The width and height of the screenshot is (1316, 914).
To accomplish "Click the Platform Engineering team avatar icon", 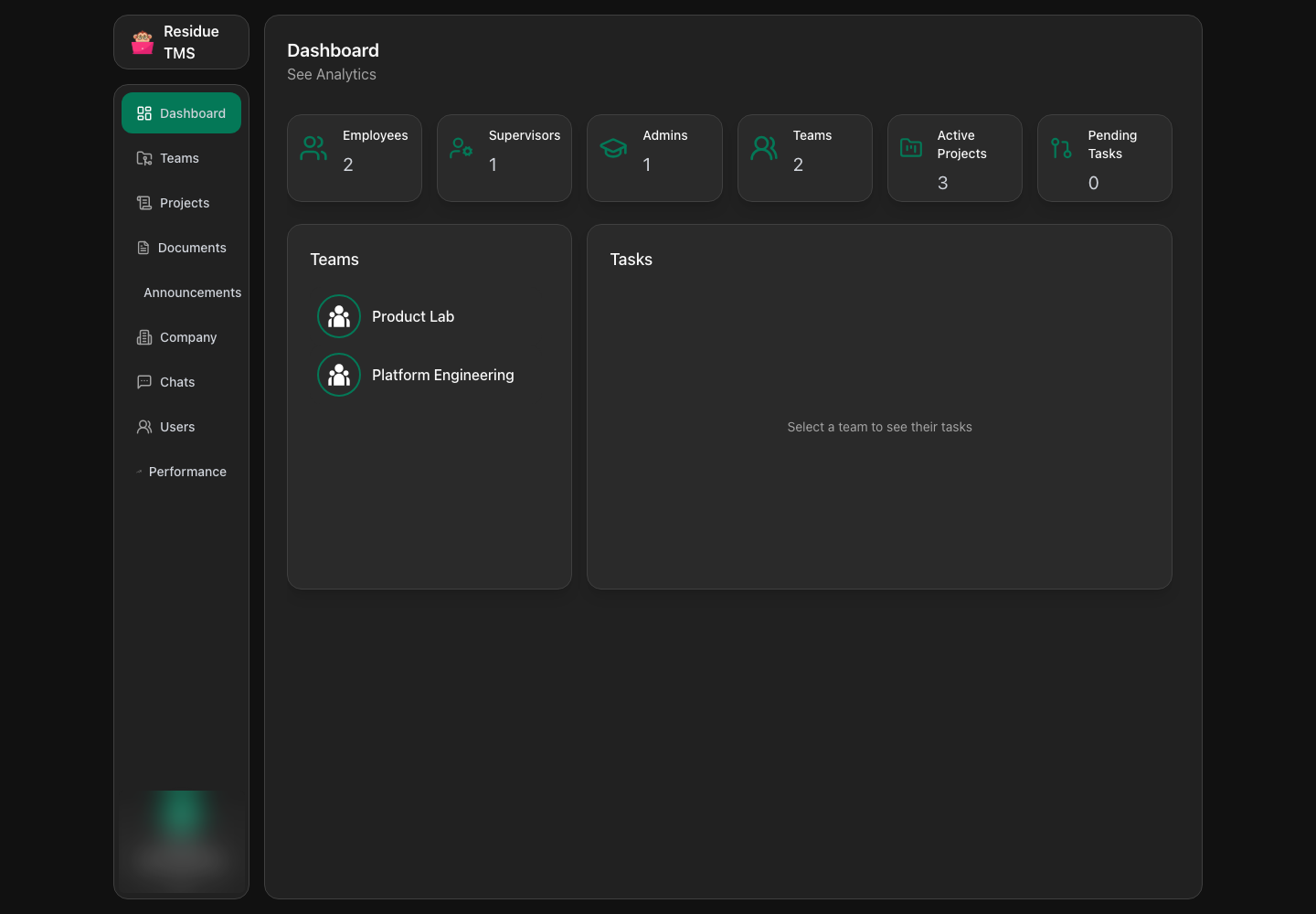I will [x=339, y=375].
